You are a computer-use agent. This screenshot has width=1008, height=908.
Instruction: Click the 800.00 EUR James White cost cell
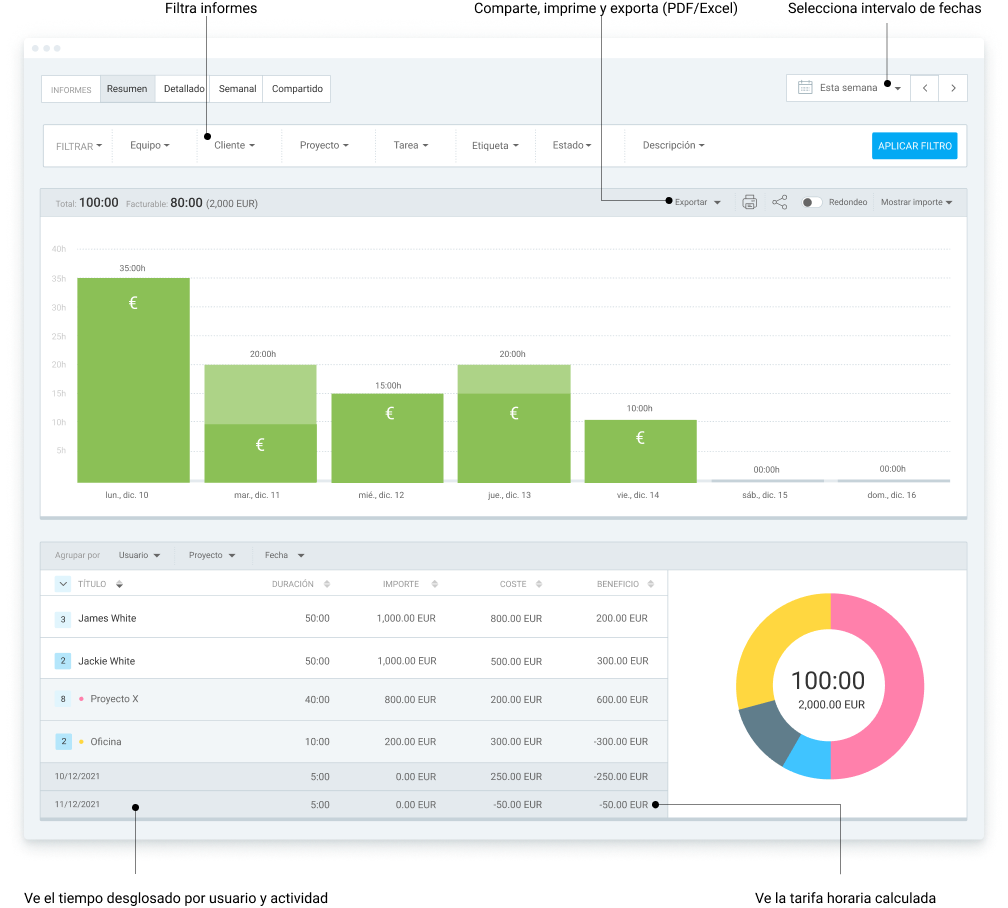pyautogui.click(x=516, y=619)
